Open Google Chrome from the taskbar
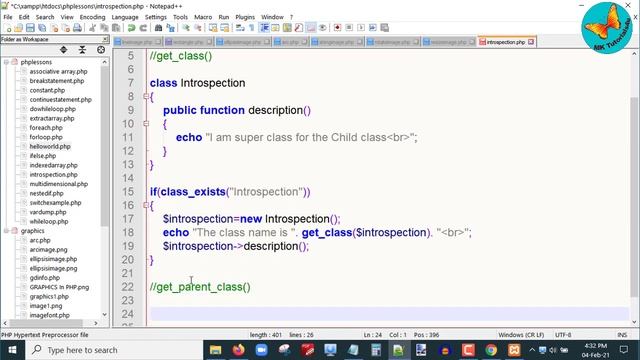 (x=491, y=350)
